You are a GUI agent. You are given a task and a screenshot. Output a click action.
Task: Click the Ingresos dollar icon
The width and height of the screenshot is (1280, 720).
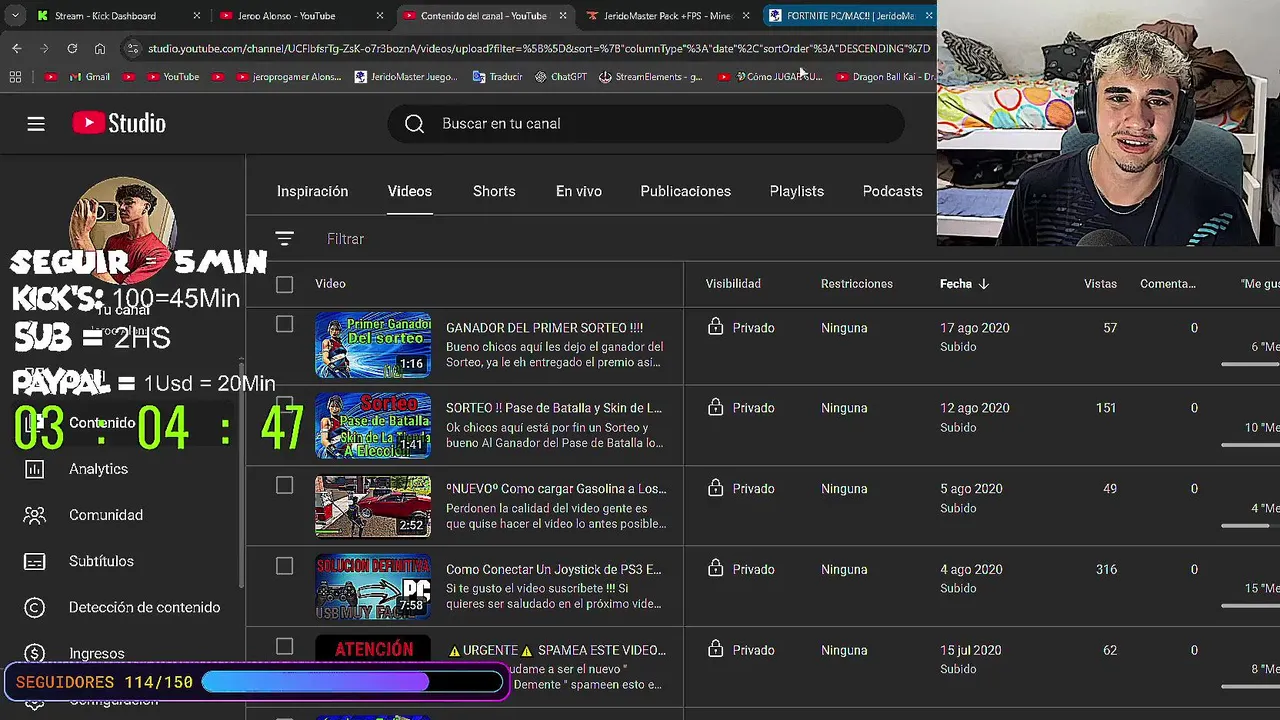coord(34,653)
